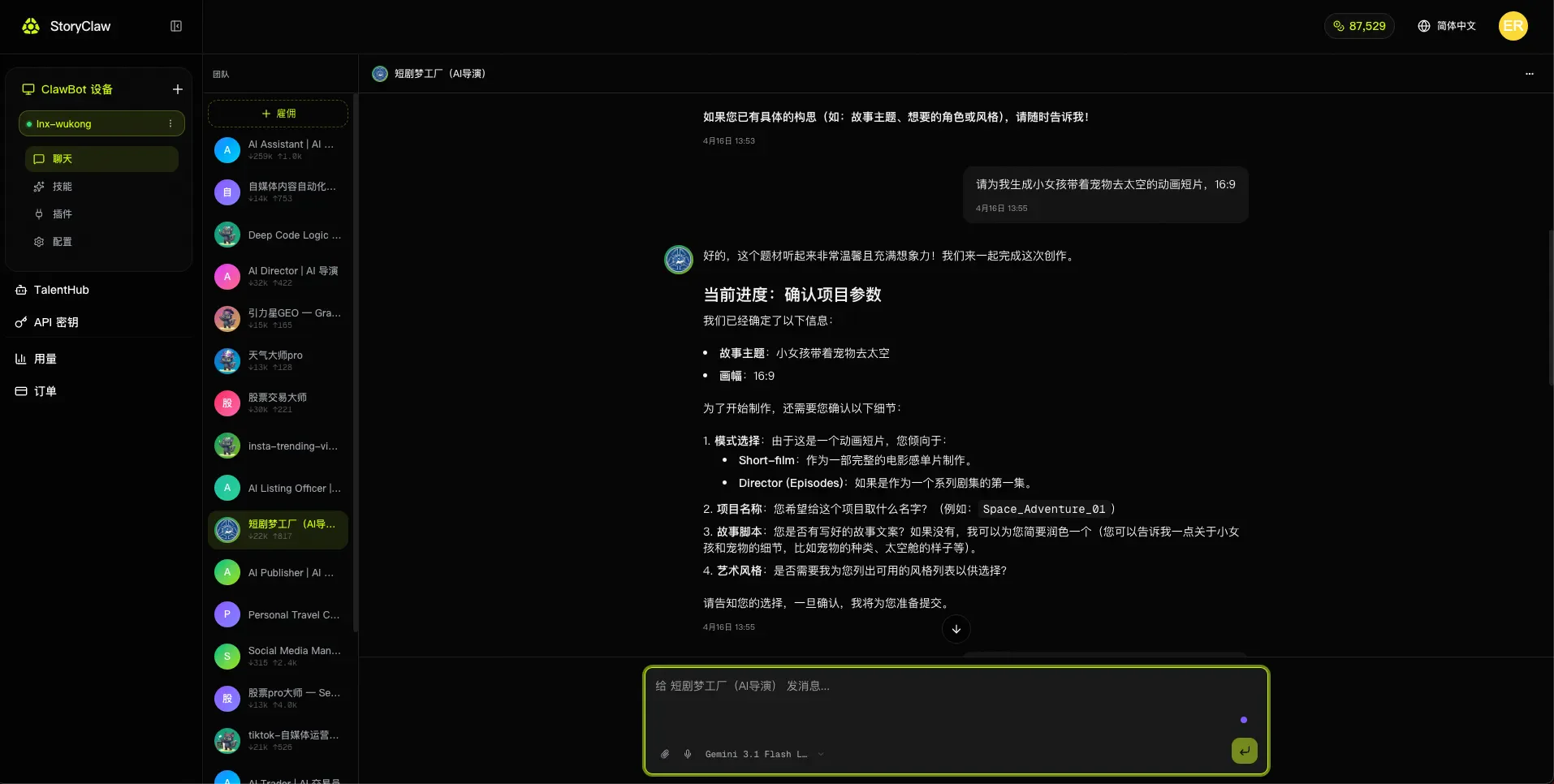Select 短剧梦工厂 agent in team list

[278, 530]
